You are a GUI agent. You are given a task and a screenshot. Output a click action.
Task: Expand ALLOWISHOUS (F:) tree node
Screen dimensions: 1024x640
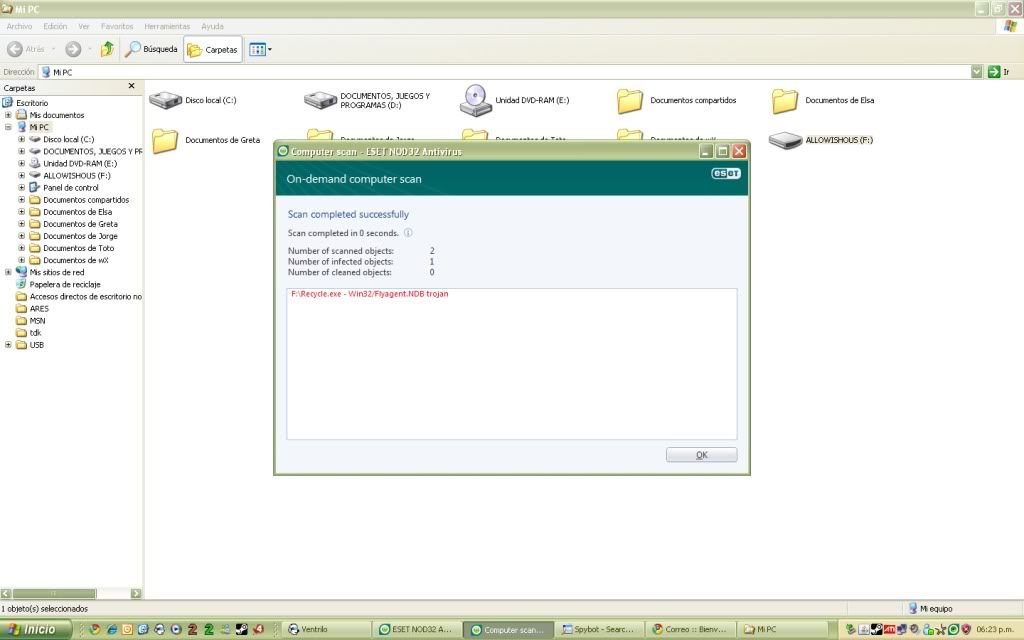tap(22, 176)
